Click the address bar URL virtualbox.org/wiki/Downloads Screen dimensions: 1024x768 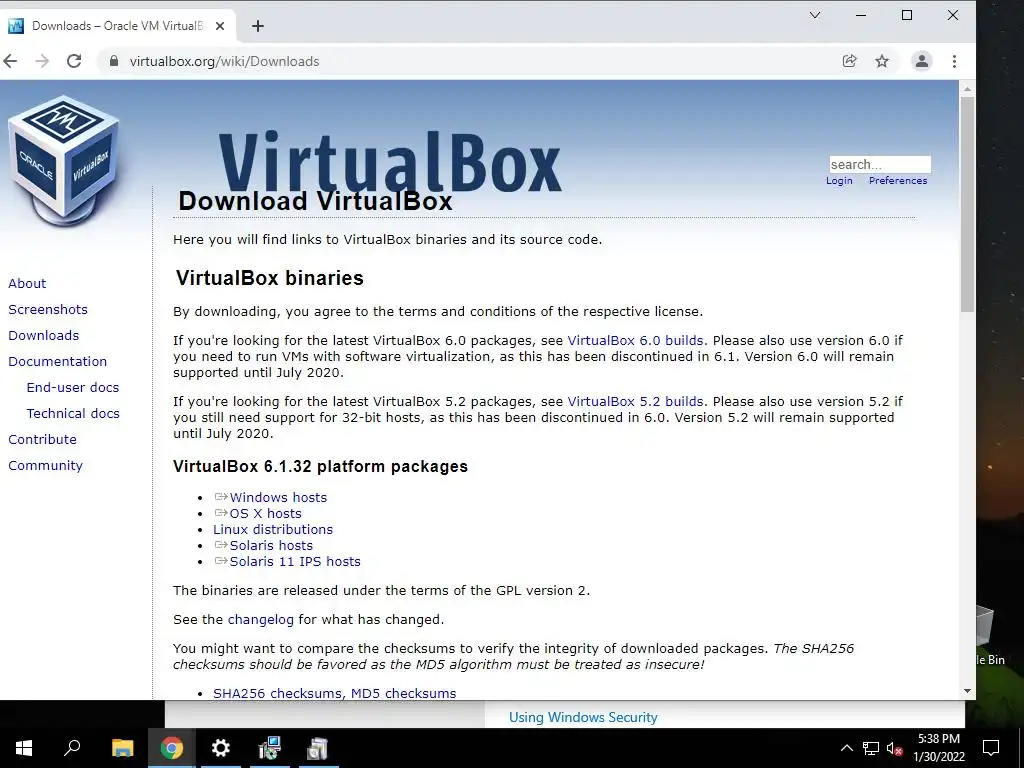[225, 61]
